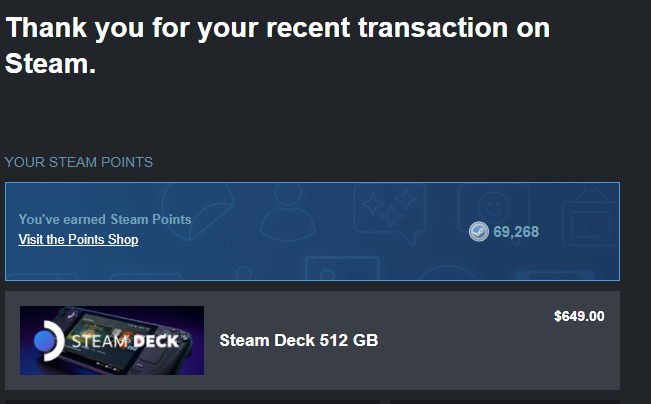The width and height of the screenshot is (651, 404).
Task: Select the Steam Deck 512 GB title
Action: pyautogui.click(x=298, y=341)
